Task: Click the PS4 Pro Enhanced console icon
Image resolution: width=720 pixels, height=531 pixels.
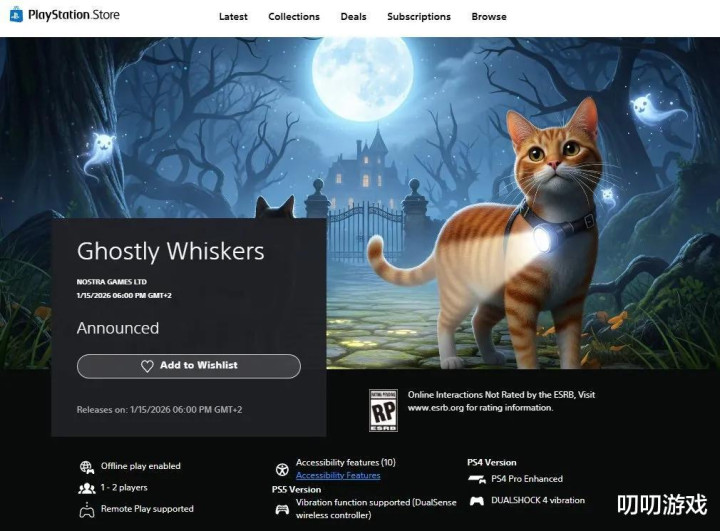Action: [x=477, y=480]
